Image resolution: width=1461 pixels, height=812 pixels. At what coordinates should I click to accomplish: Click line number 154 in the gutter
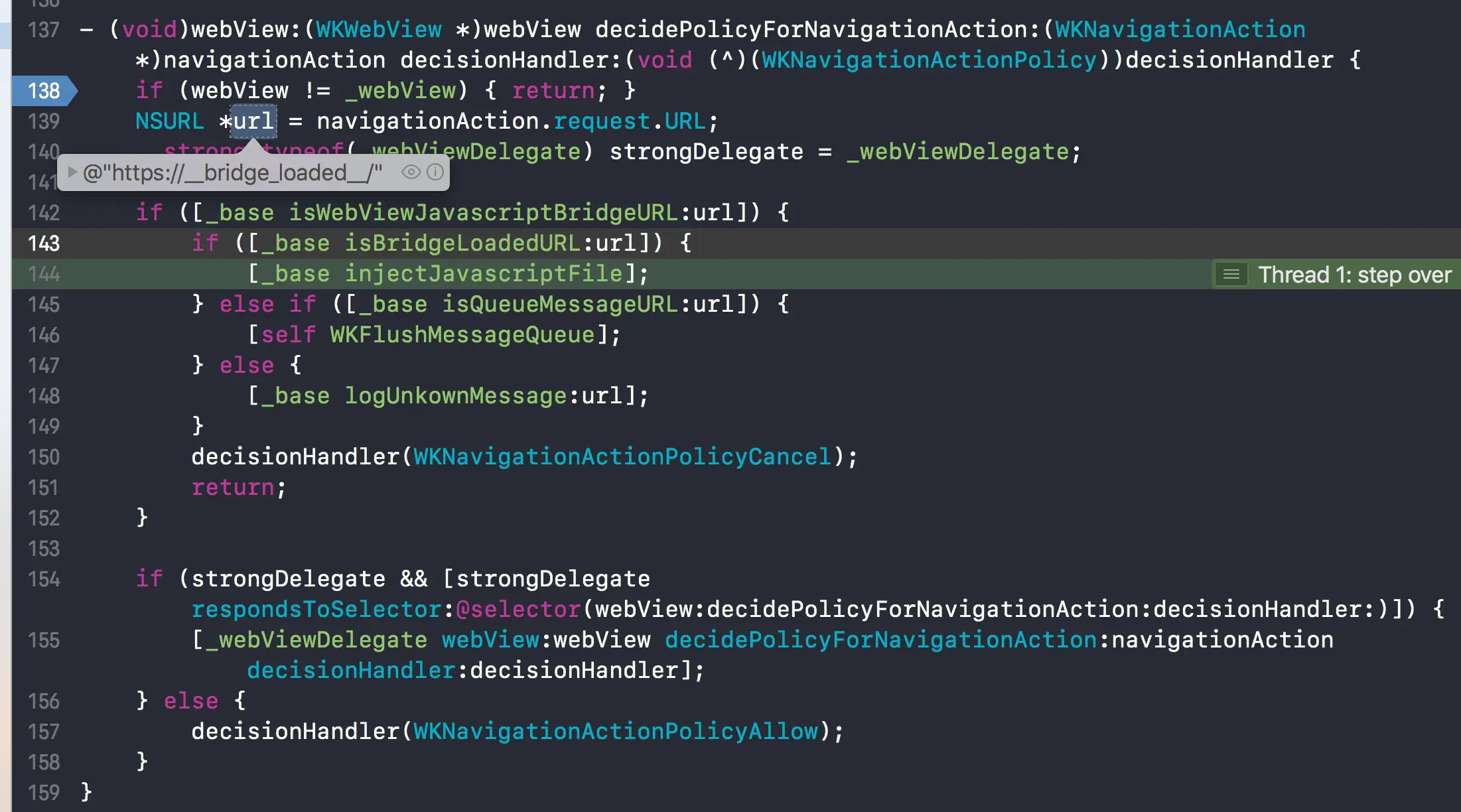[x=44, y=579]
